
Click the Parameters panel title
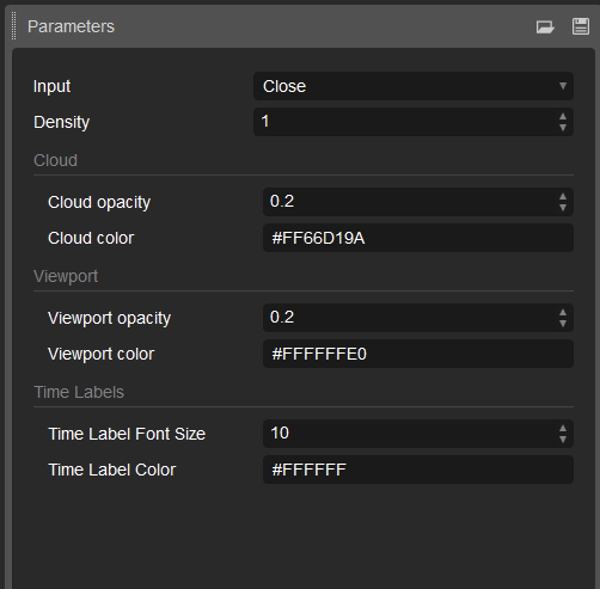[x=71, y=27]
